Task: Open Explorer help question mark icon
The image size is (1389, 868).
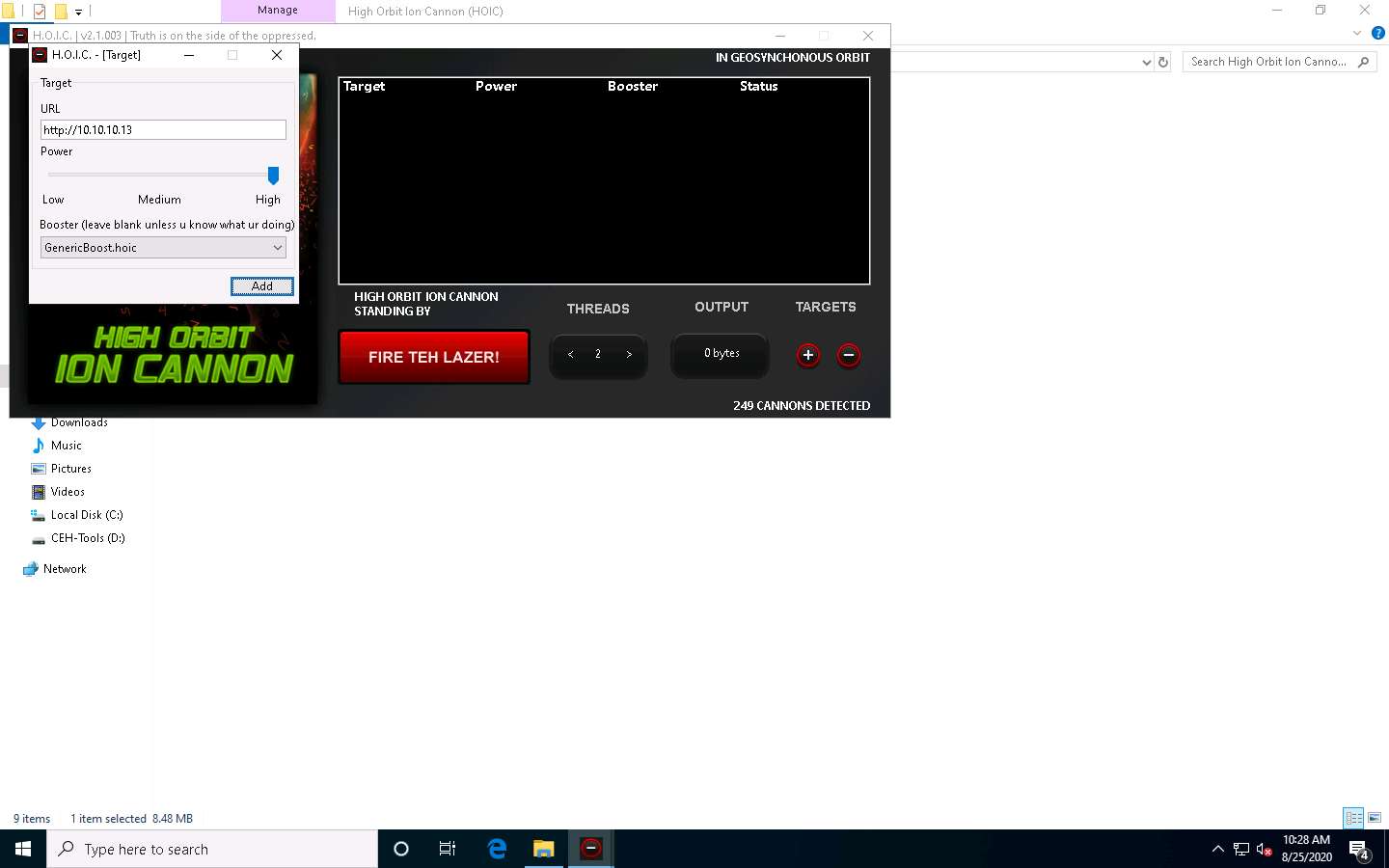Action: click(1378, 33)
